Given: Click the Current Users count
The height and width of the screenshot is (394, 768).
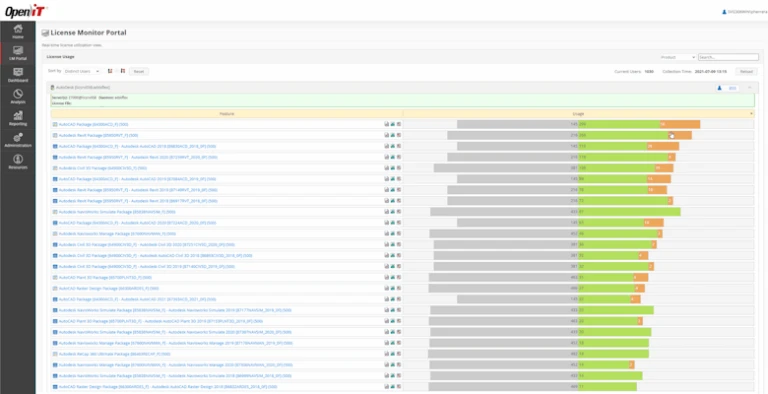Looking at the screenshot, I should pyautogui.click(x=649, y=72).
